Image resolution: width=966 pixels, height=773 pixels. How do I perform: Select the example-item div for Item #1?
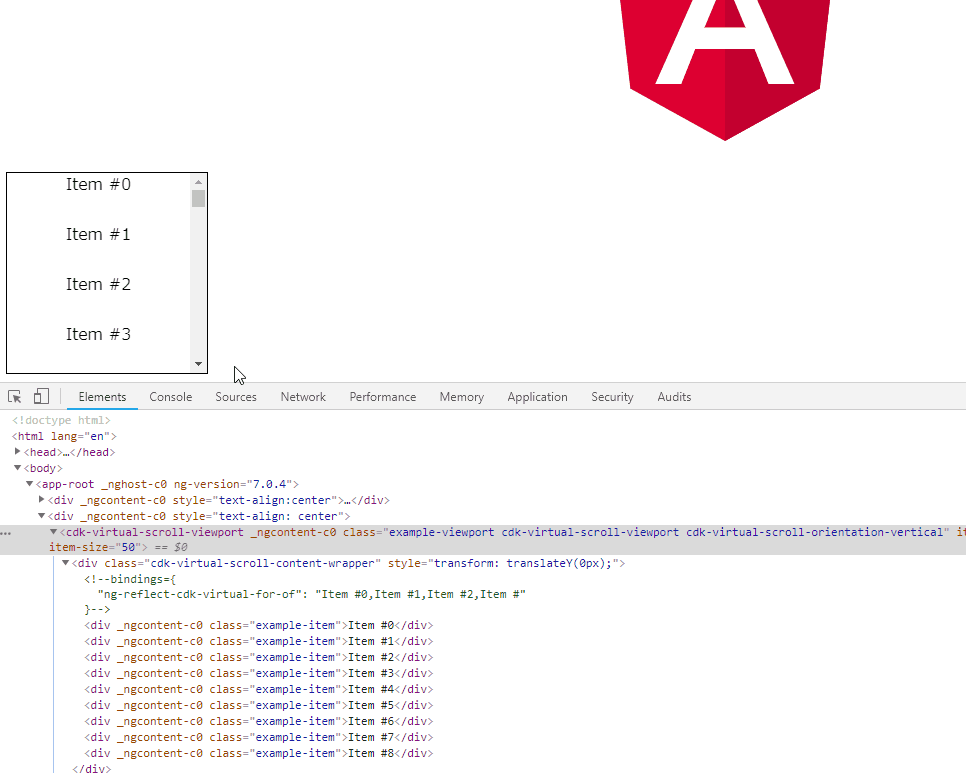click(x=259, y=641)
